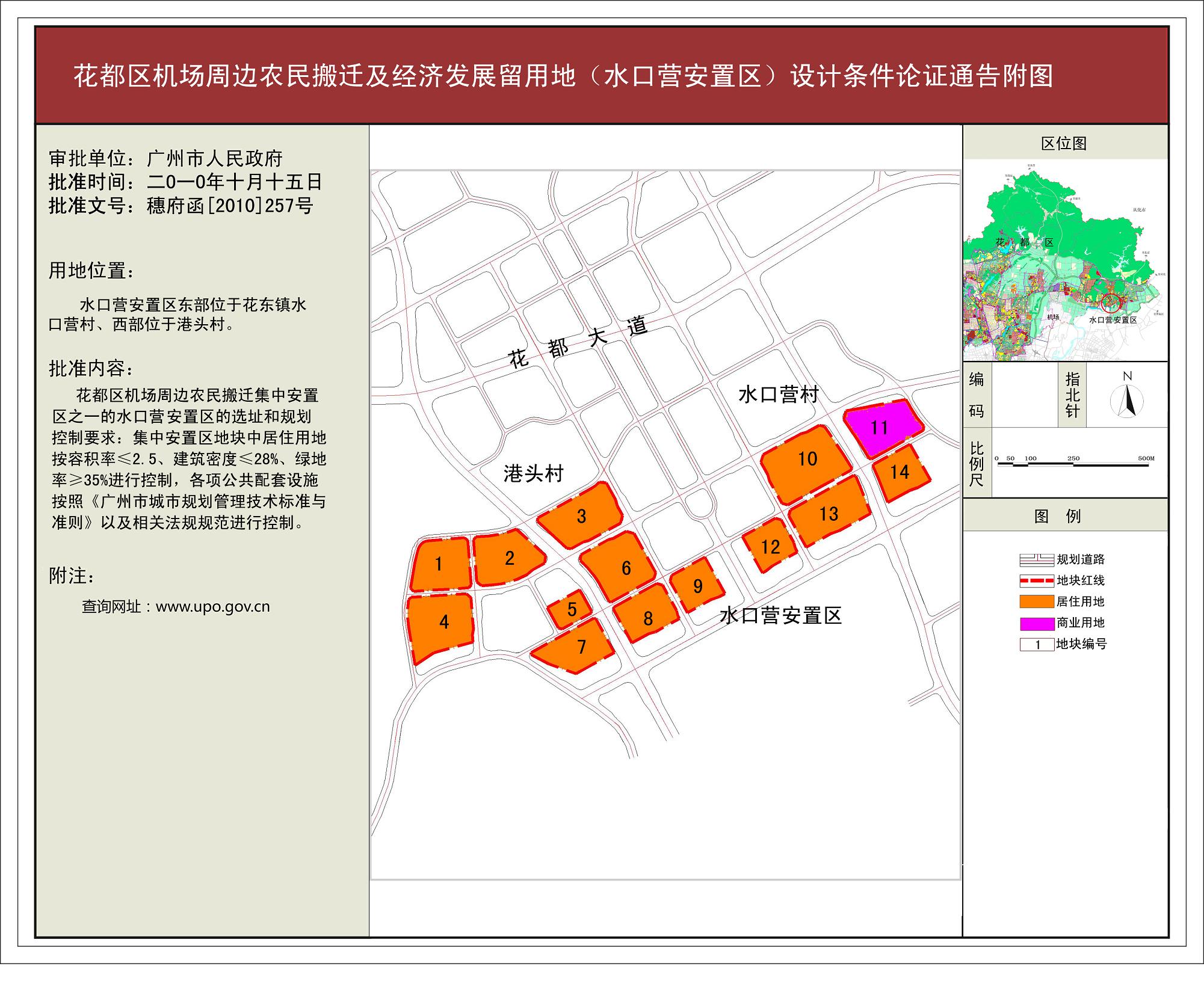
Task: Click the red circle on location map
Action: [1111, 303]
